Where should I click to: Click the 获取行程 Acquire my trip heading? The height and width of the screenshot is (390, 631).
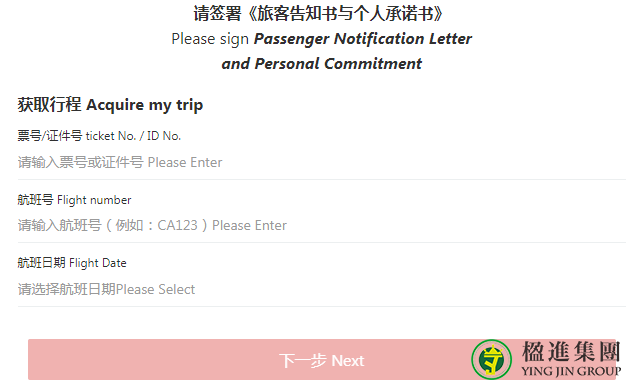(x=110, y=105)
